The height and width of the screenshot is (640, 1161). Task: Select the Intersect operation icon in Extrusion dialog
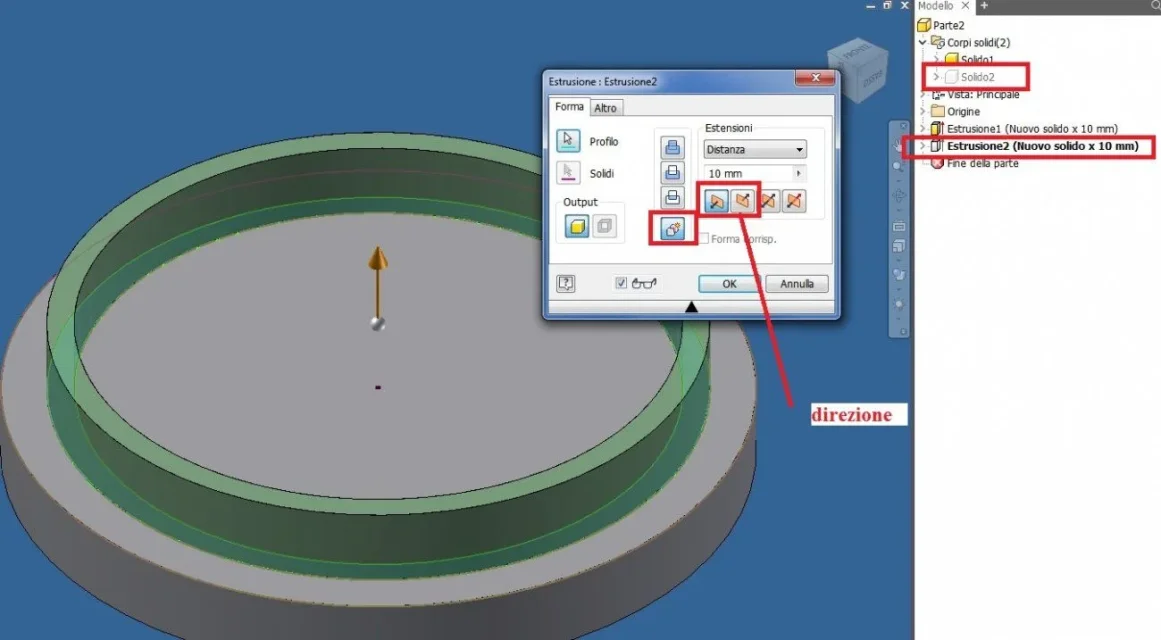pos(672,198)
